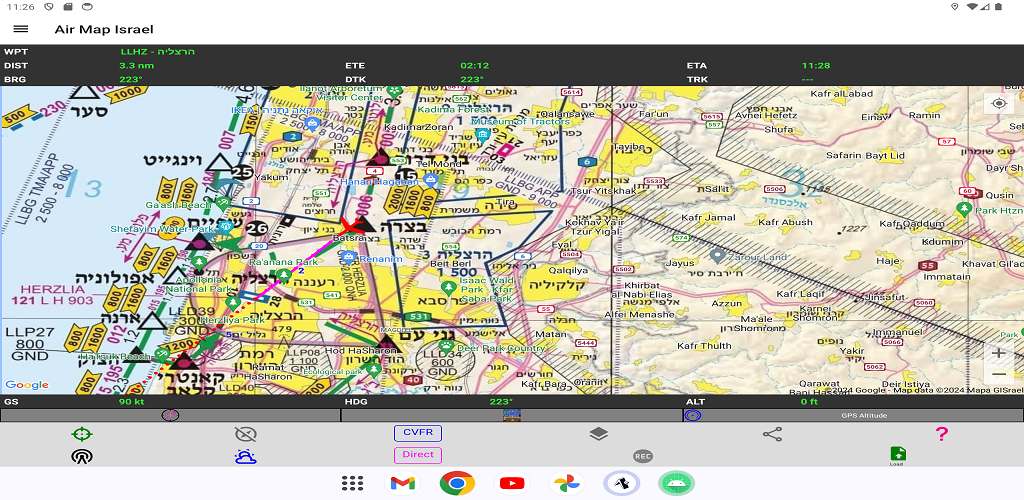The image size is (1024, 500).
Task: Tap my-location button on map
Action: pyautogui.click(x=999, y=103)
